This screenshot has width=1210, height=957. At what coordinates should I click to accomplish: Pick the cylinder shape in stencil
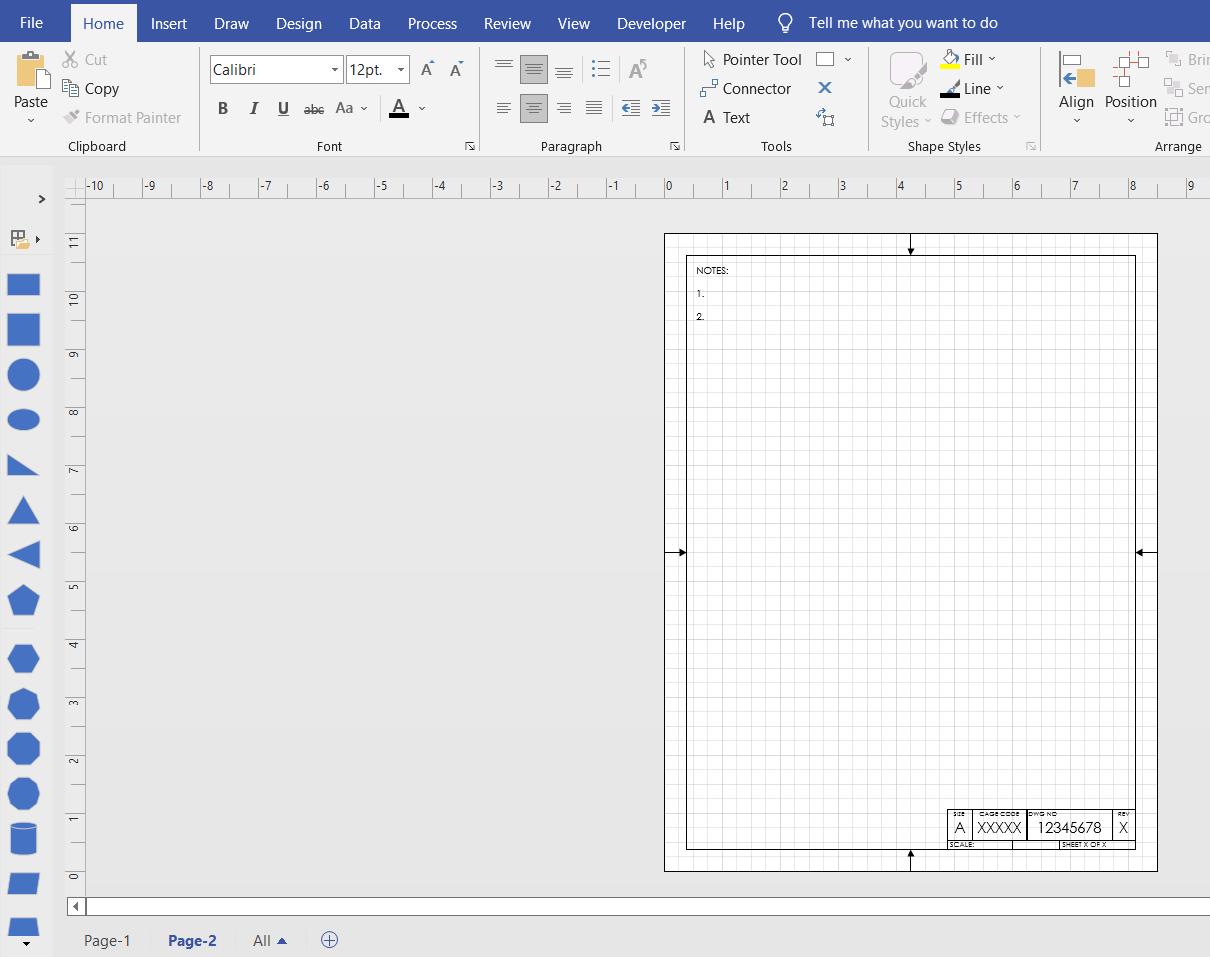tap(24, 839)
